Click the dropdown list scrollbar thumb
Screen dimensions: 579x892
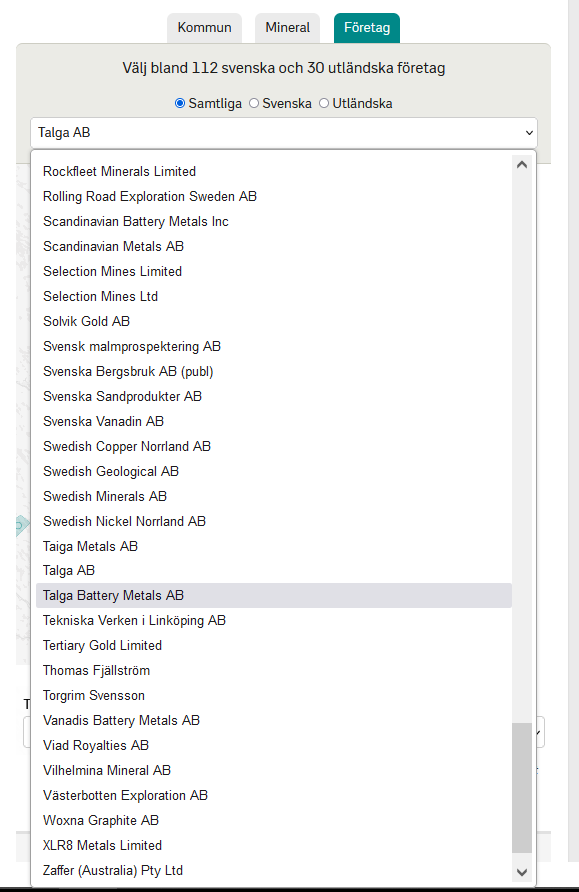click(x=522, y=788)
